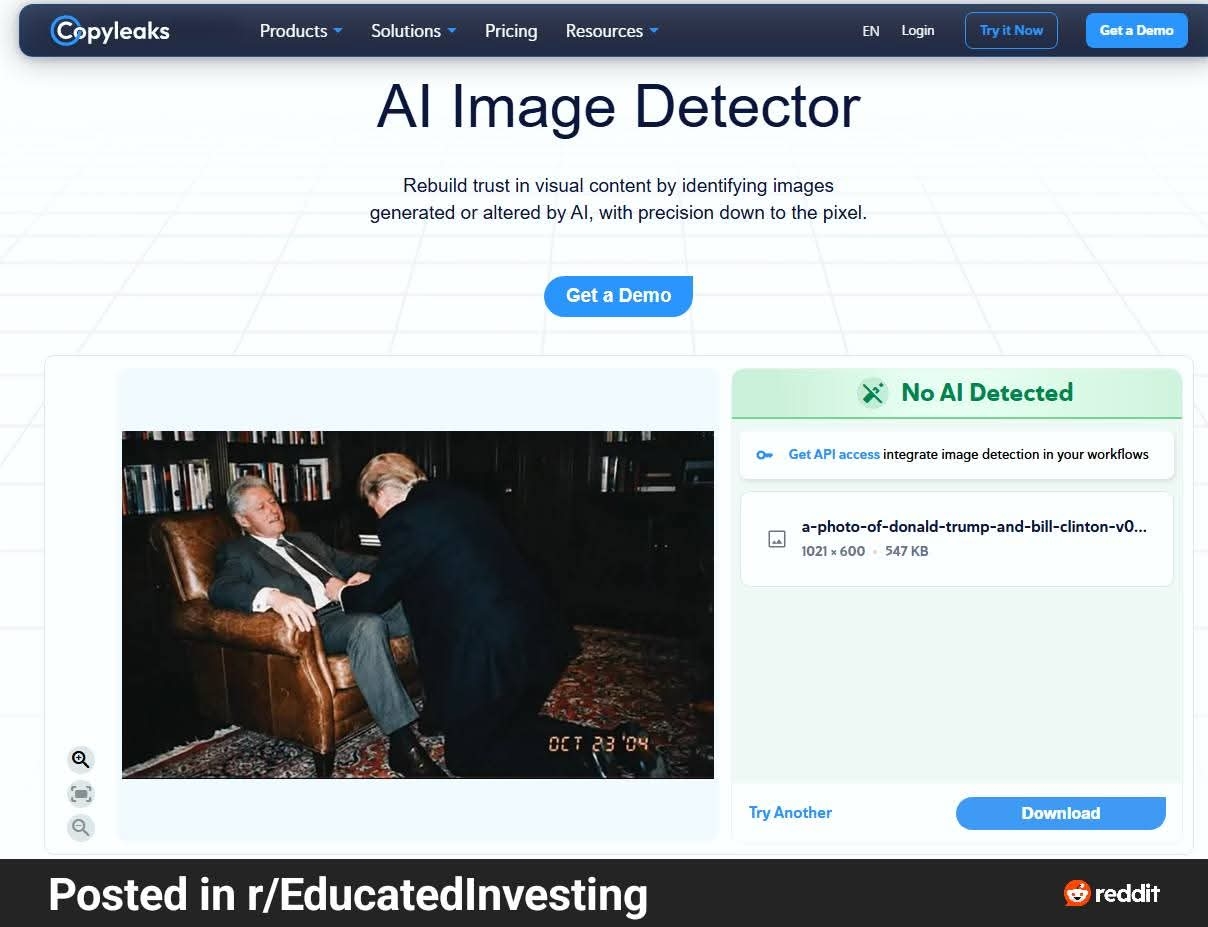1208x927 pixels.
Task: Go to the Pricing page
Action: coord(511,31)
